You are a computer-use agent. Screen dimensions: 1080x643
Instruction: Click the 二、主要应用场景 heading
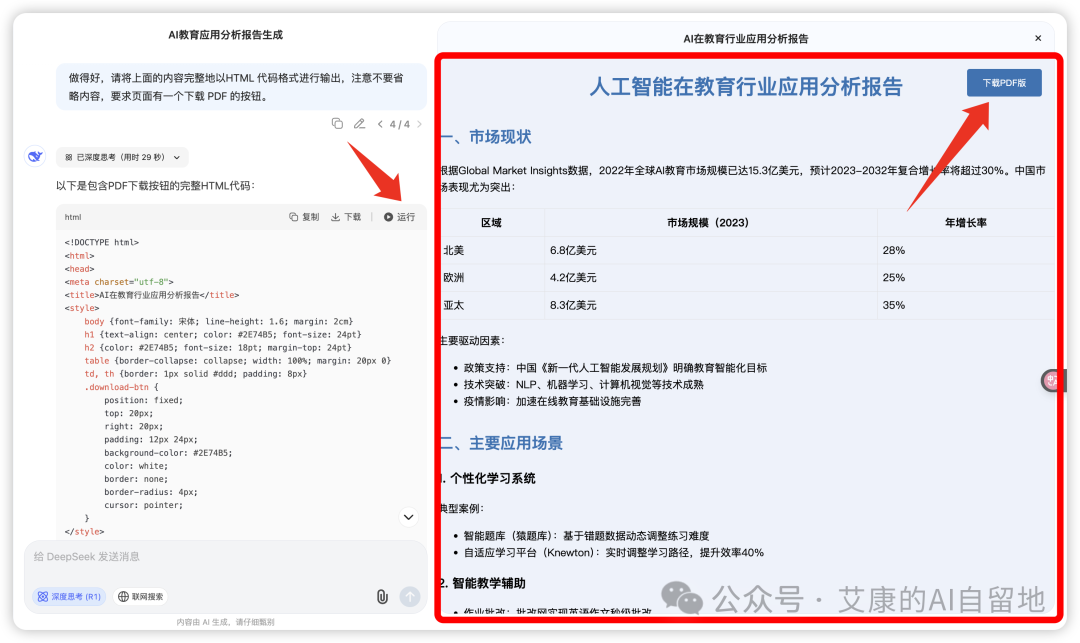502,443
